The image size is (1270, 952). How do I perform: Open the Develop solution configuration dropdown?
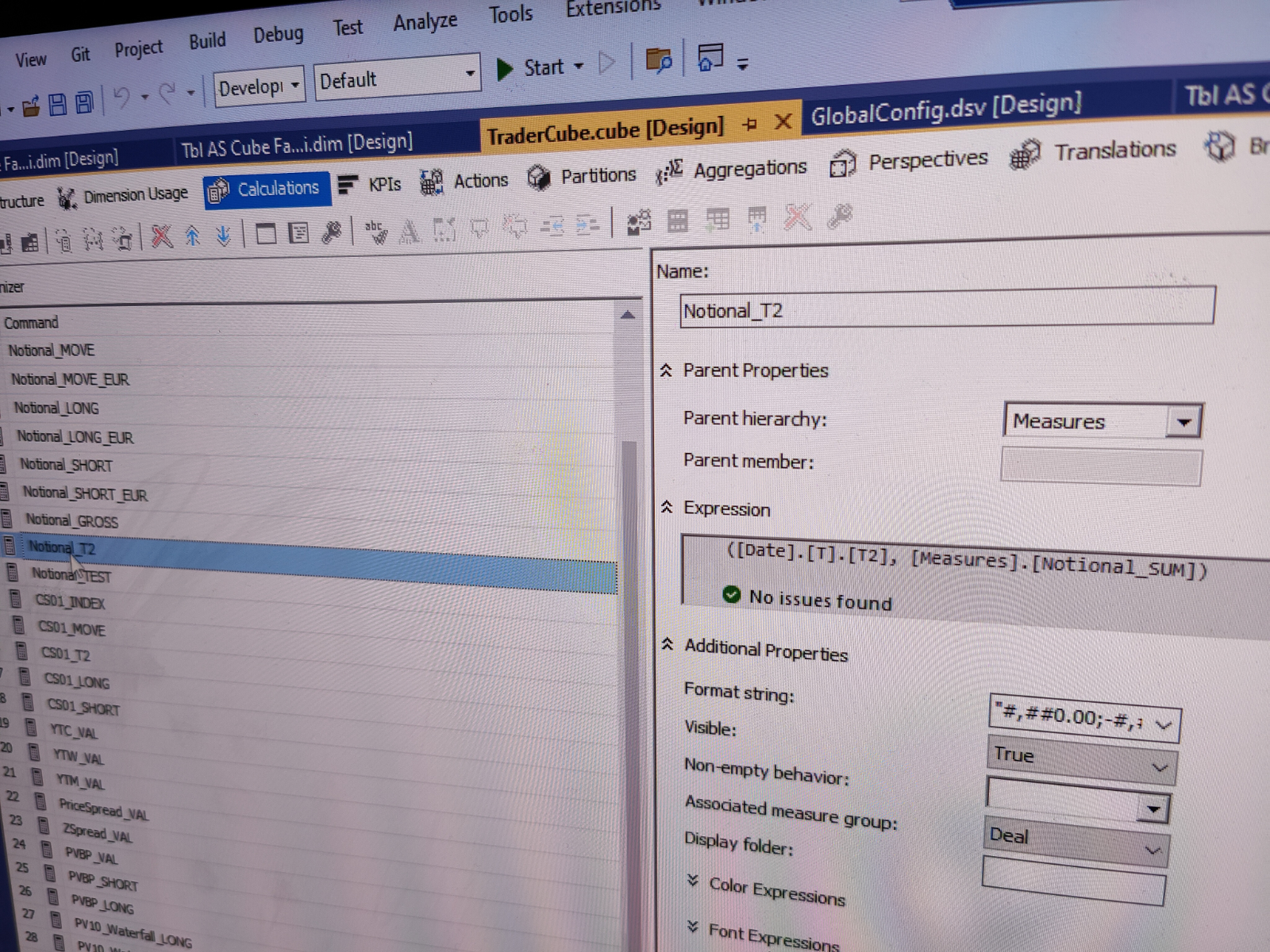(x=295, y=84)
